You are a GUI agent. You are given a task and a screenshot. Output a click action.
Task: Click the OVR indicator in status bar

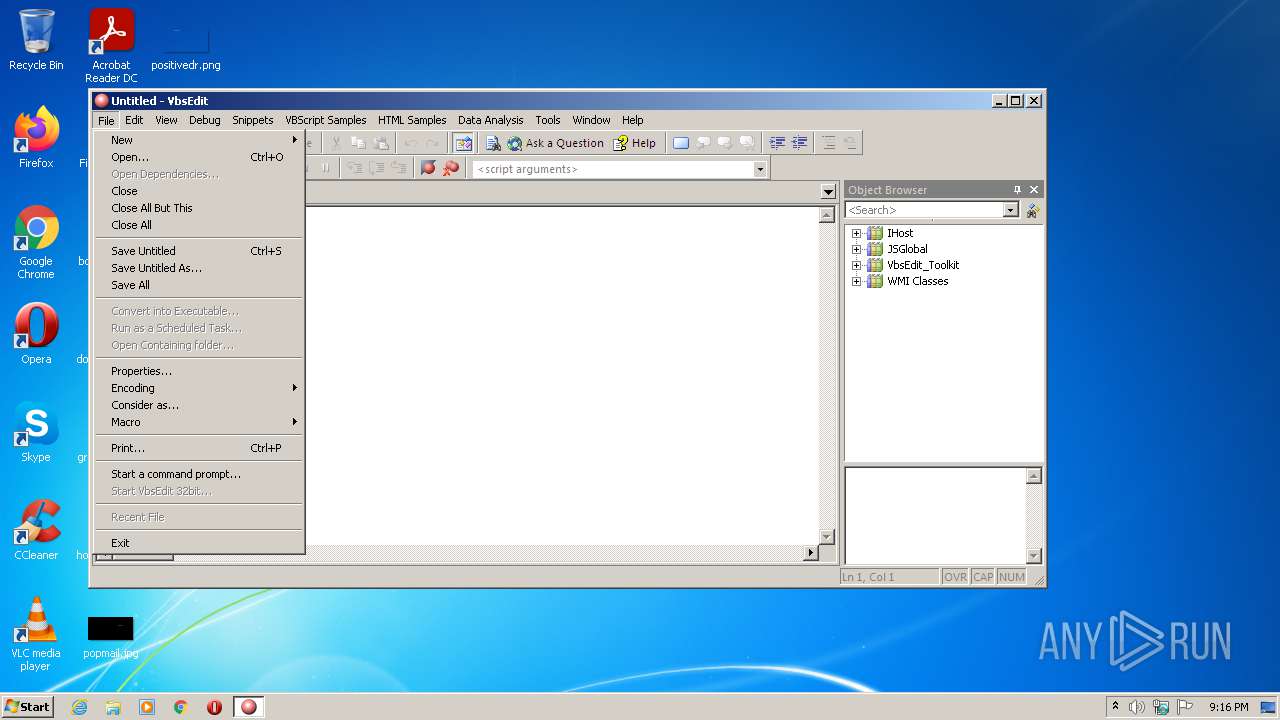(955, 577)
